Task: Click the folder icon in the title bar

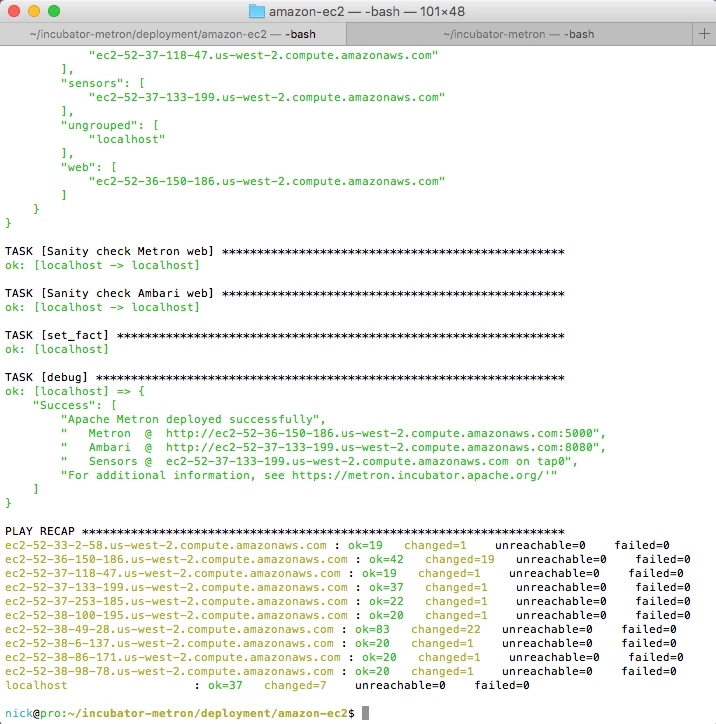Action: [257, 11]
